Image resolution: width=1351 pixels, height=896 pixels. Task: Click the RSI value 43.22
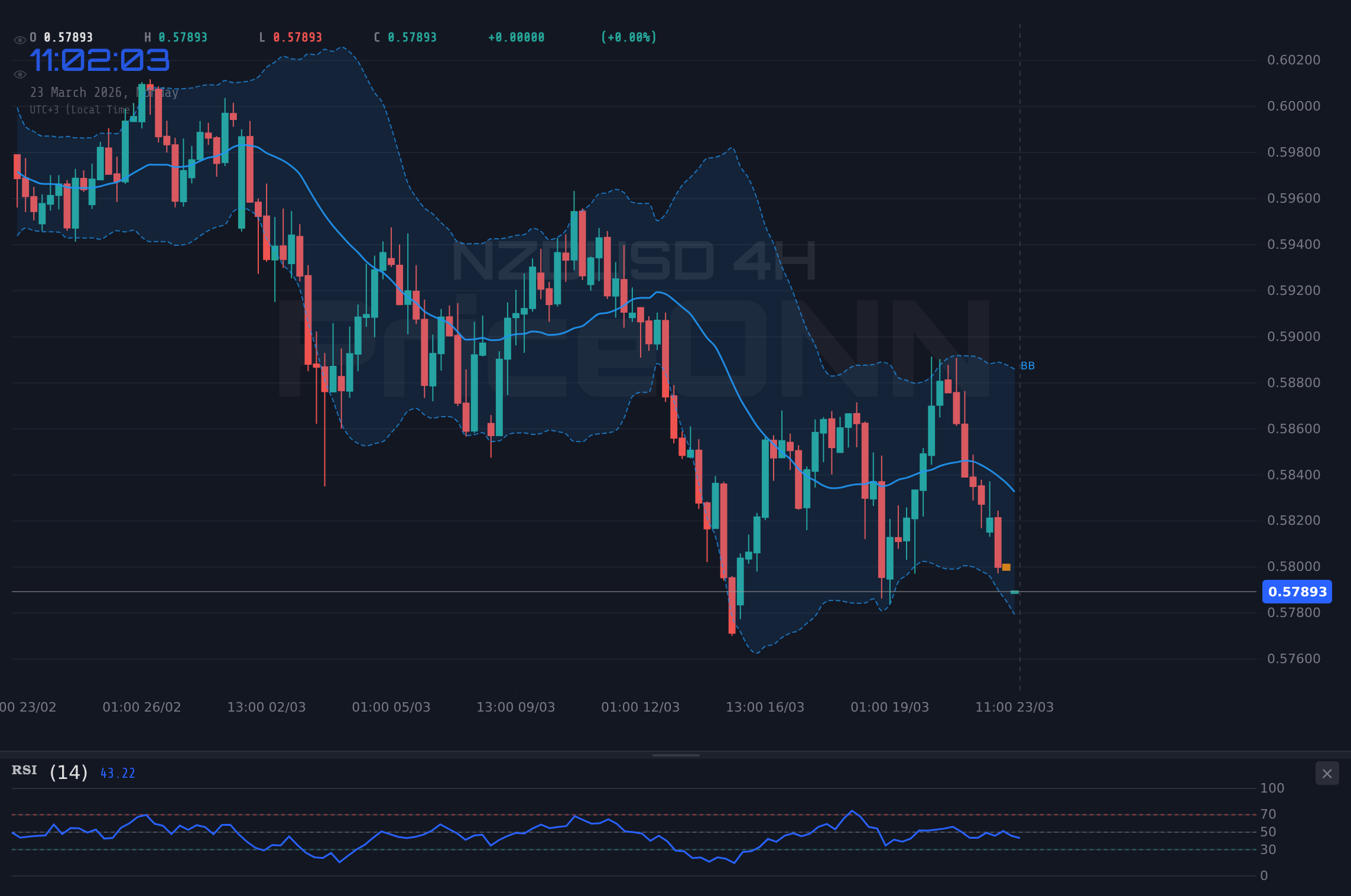point(118,772)
